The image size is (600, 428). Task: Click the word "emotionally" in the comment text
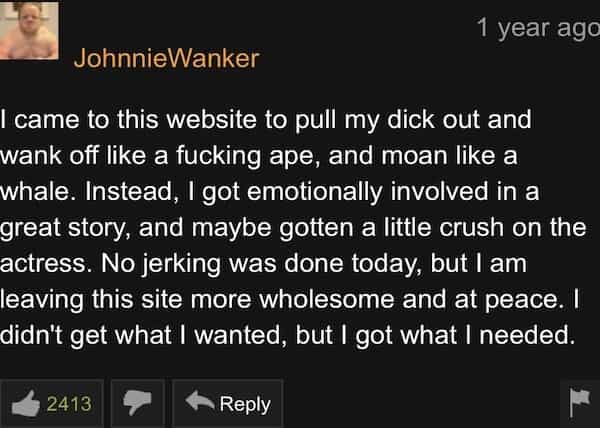tap(315, 193)
